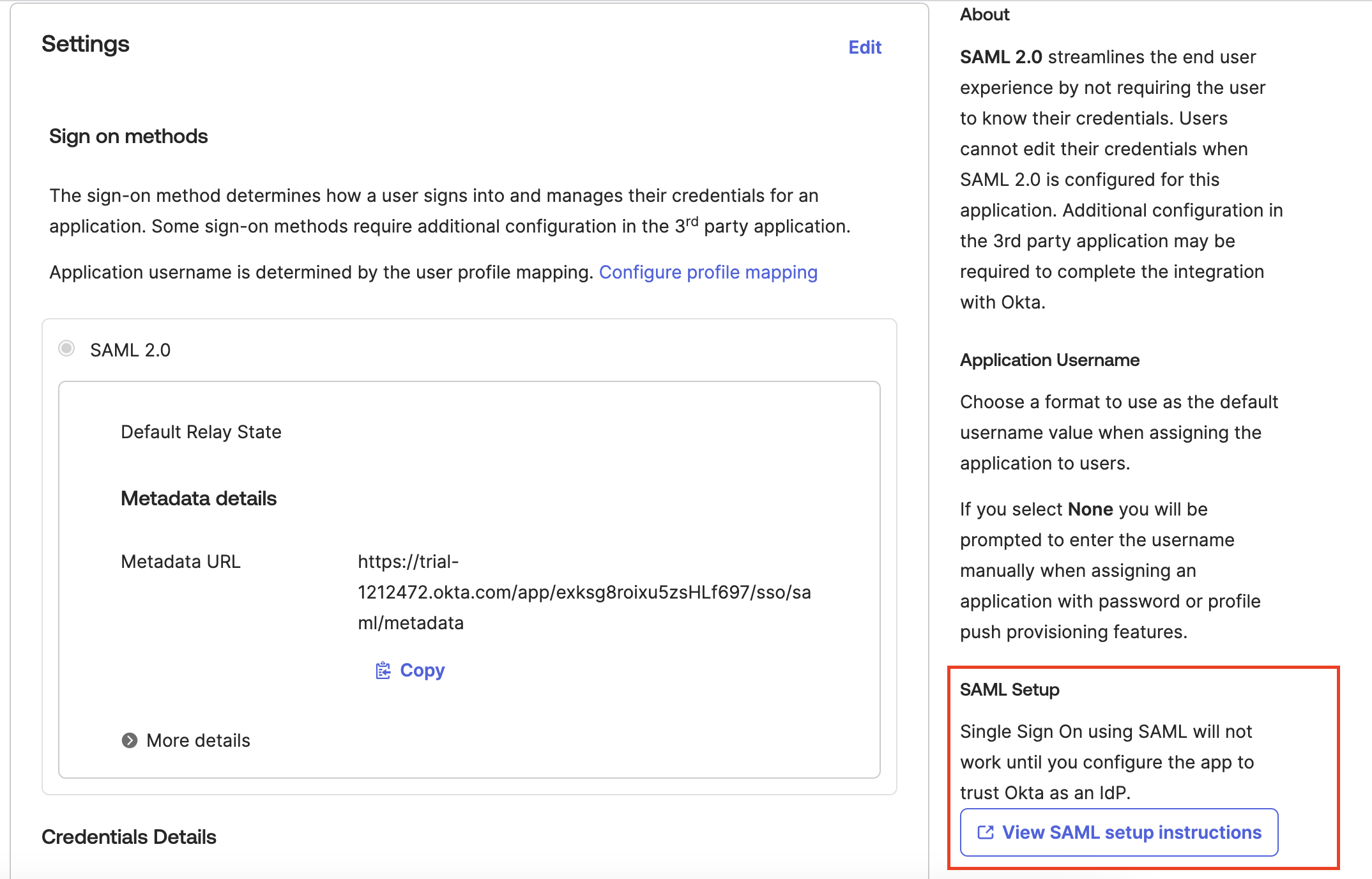Click the Application Username heading
Viewport: 1372px width, 879px height.
tap(1048, 360)
